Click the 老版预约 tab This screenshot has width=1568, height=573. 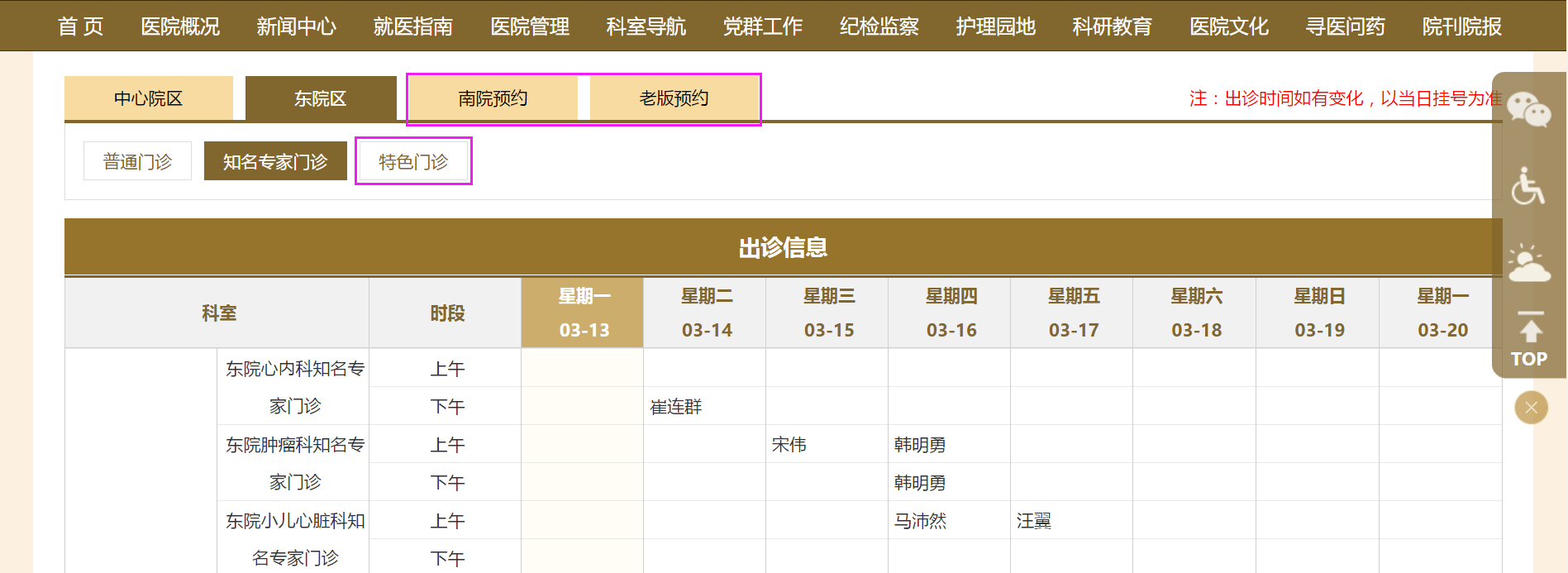[x=674, y=98]
